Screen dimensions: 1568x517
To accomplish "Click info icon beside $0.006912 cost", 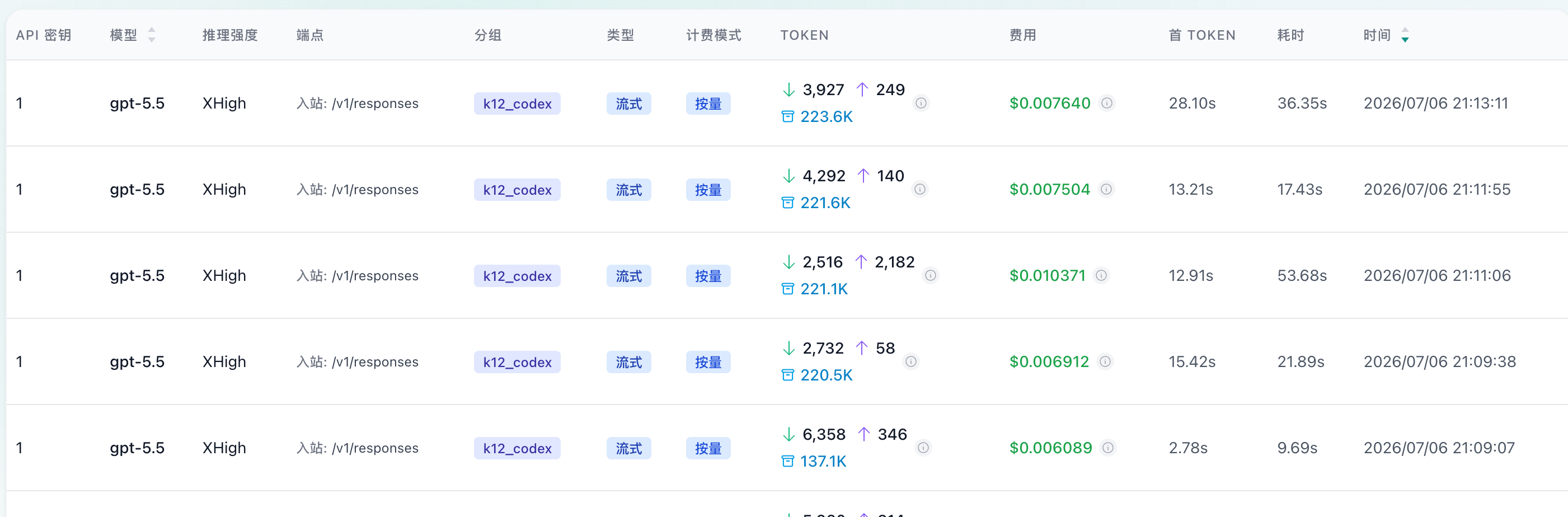I will [x=1105, y=361].
